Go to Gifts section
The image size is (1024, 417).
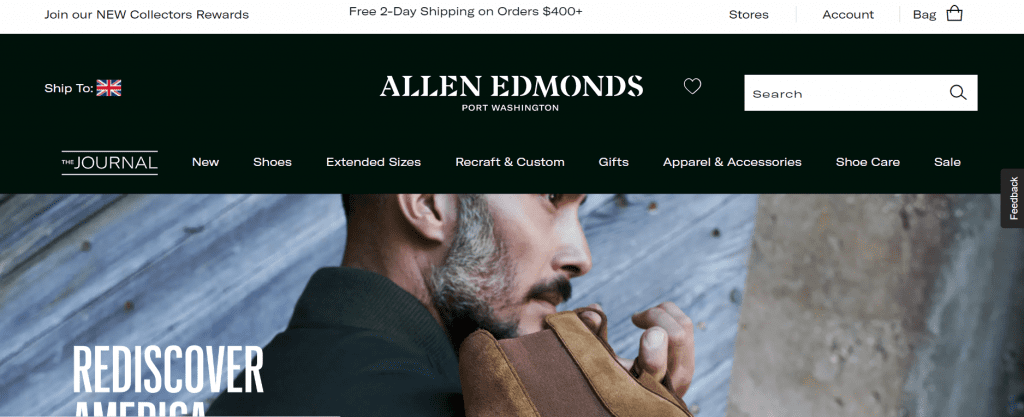[x=614, y=162]
